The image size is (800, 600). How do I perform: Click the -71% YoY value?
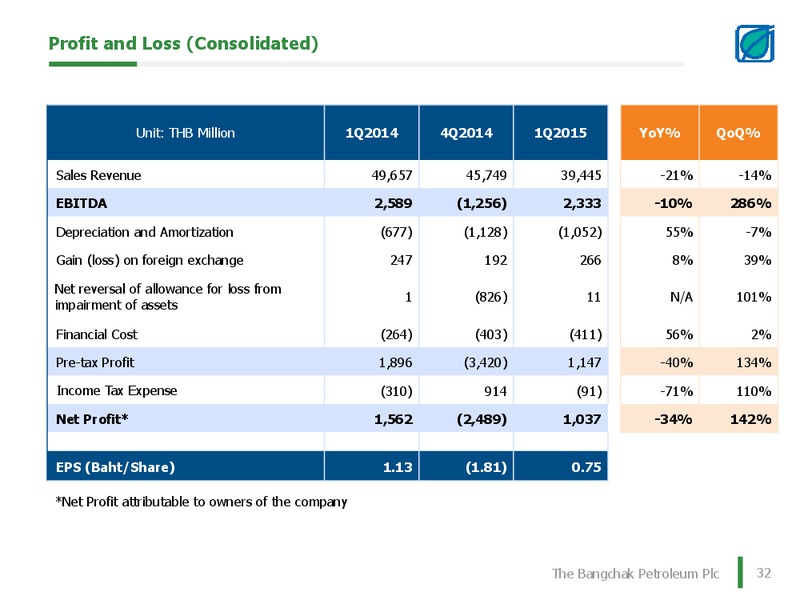click(x=677, y=391)
